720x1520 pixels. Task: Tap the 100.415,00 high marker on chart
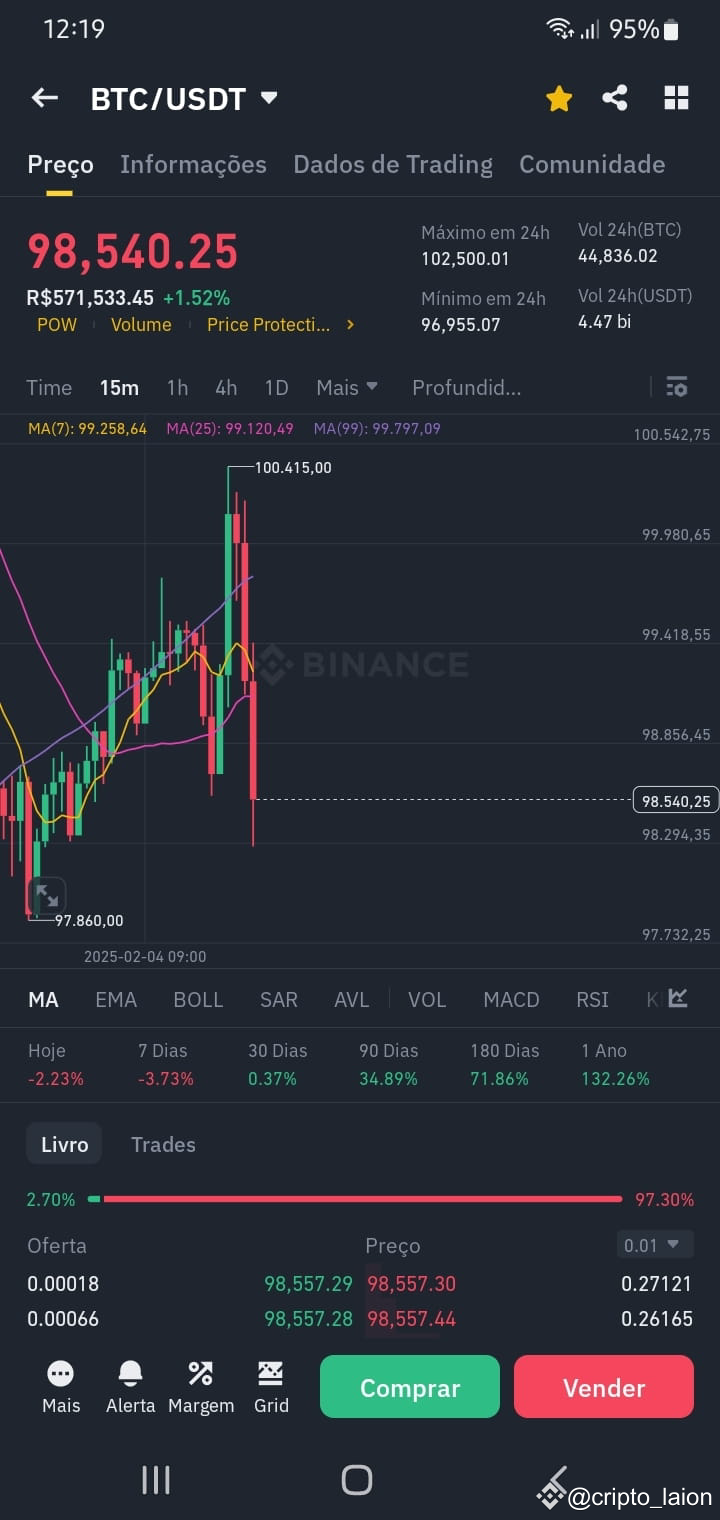click(293, 467)
